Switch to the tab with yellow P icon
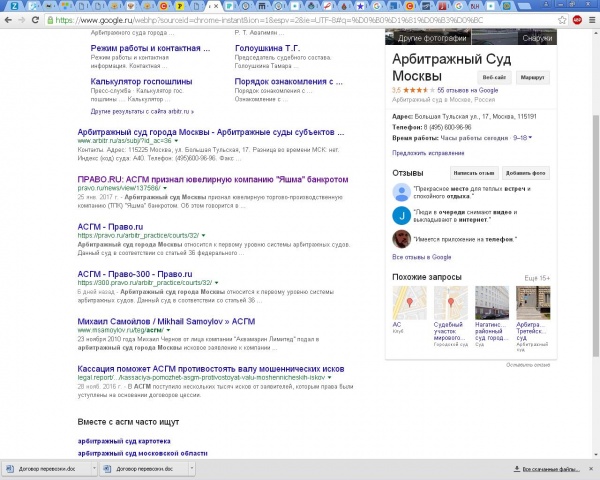The height and width of the screenshot is (480, 600). [179, 6]
